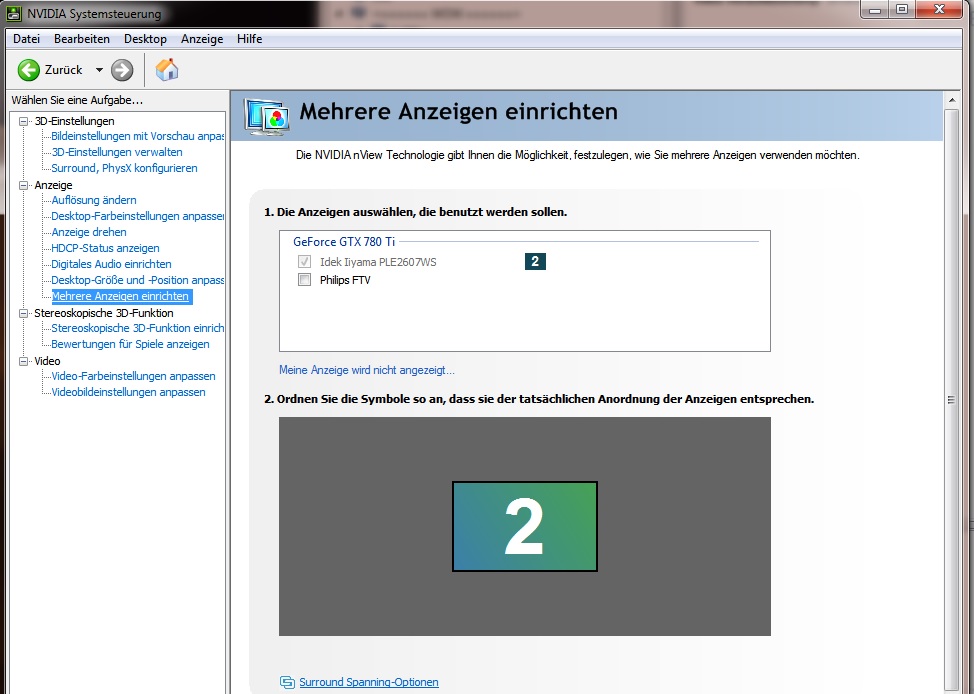This screenshot has width=974, height=694.
Task: Open Surround Spanning-Optionen link
Action: point(369,682)
